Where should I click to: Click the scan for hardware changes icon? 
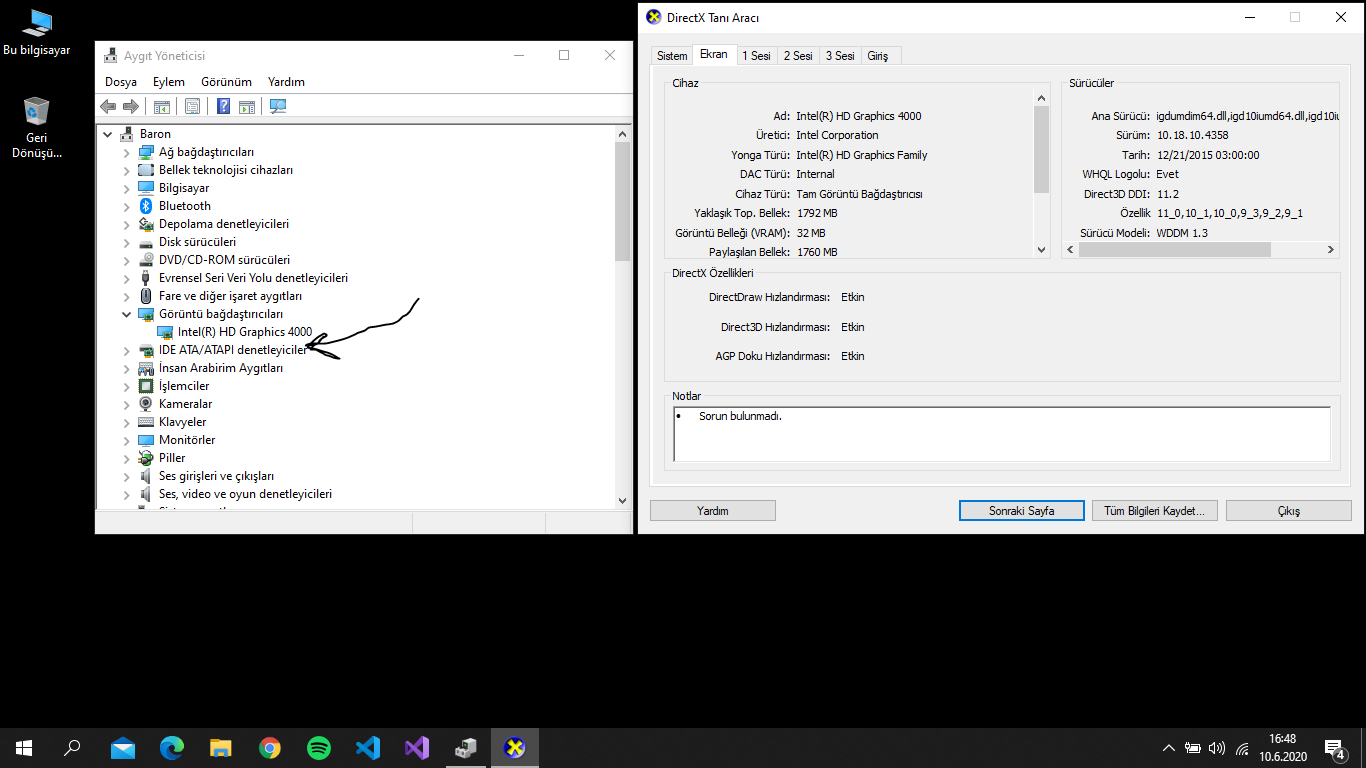[x=278, y=107]
